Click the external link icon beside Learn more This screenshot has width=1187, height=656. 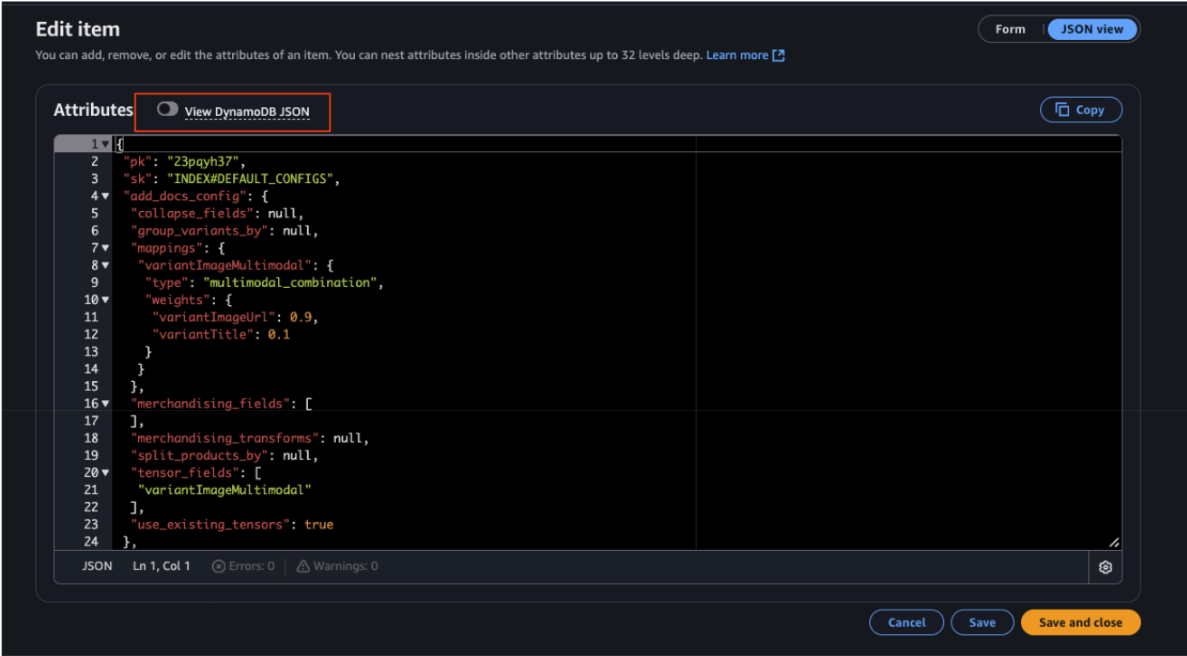coord(778,55)
